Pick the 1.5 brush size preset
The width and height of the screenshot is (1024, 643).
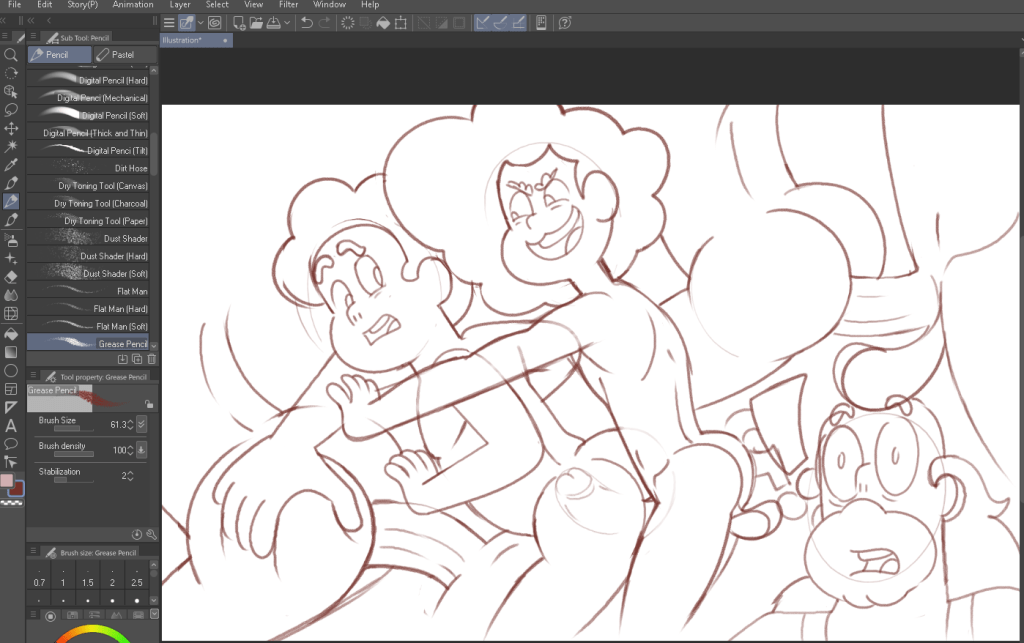(87, 582)
